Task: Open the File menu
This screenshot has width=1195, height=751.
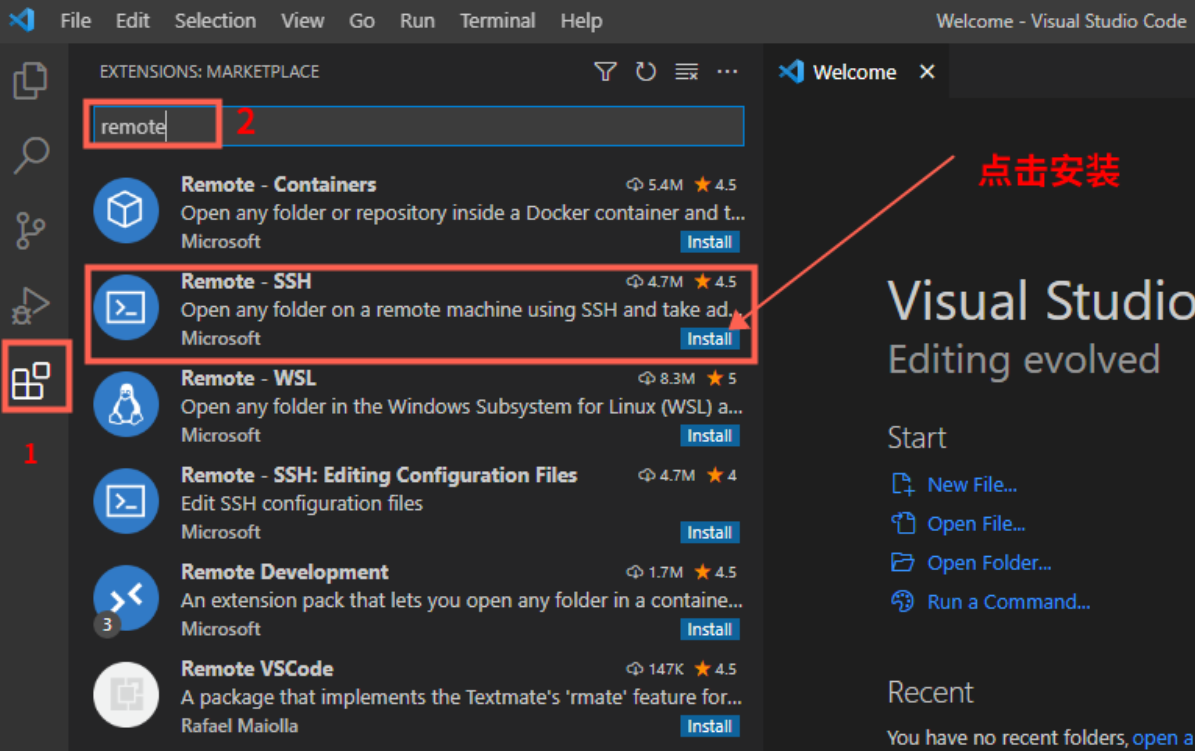Action: pyautogui.click(x=75, y=21)
